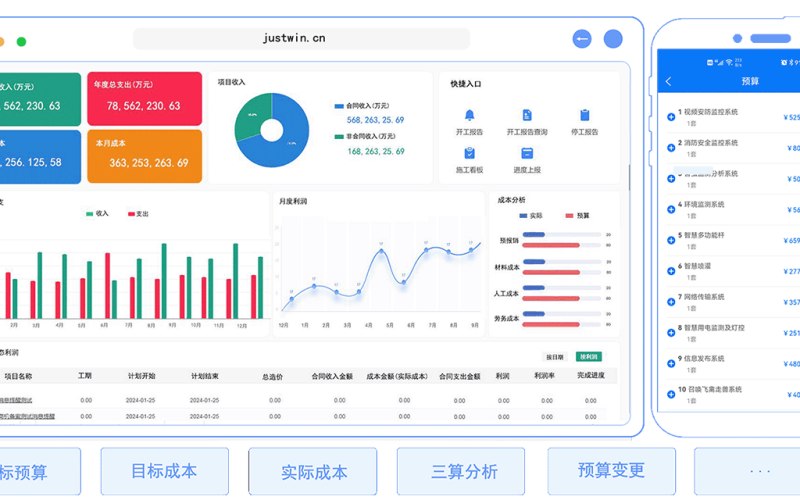Click the 项目名称 column header
The height and width of the screenshot is (500, 800).
[18, 377]
